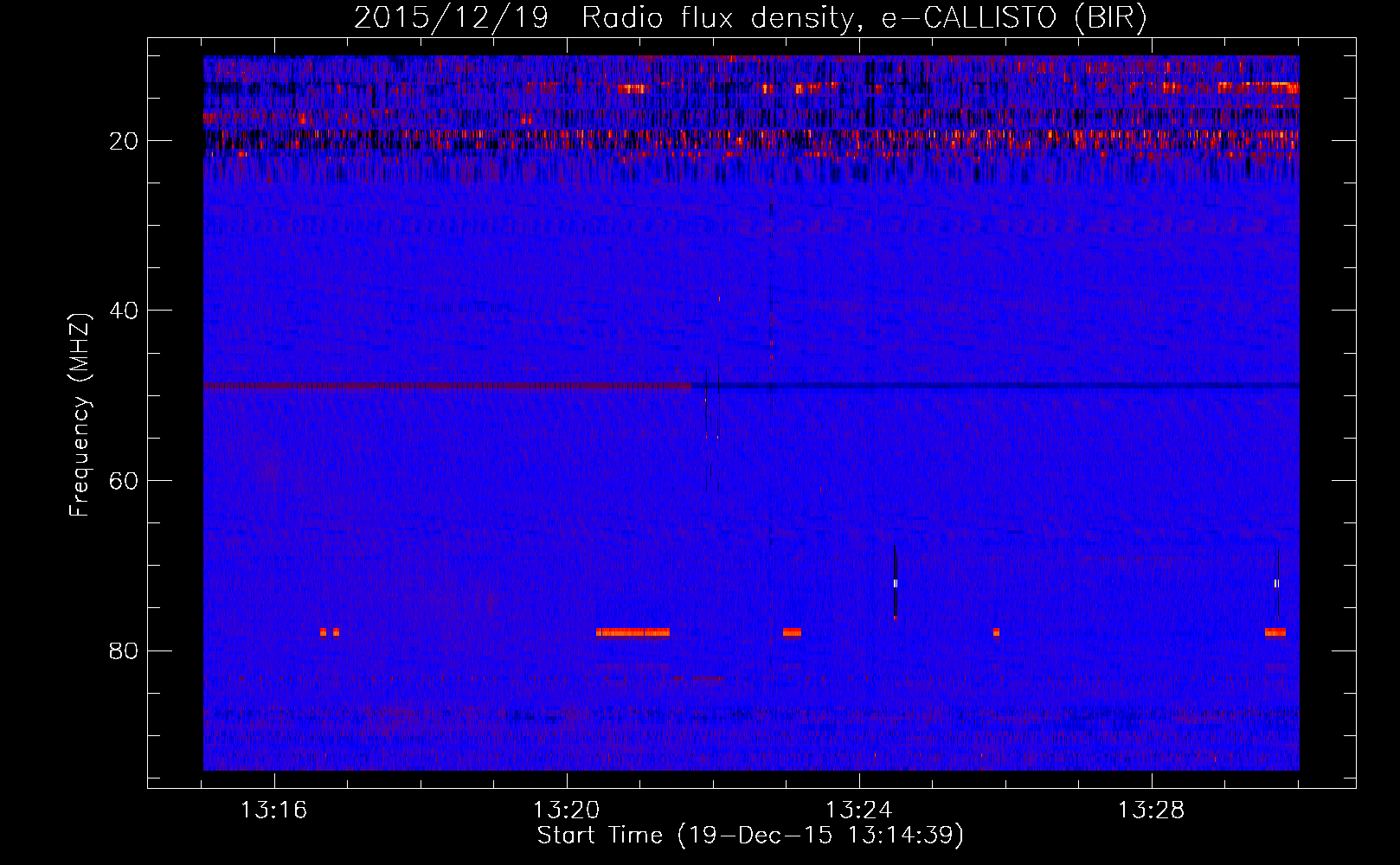
Task: Click the 'Start Time (19-Dec-15 13:14:39)' label
Action: 750,836
